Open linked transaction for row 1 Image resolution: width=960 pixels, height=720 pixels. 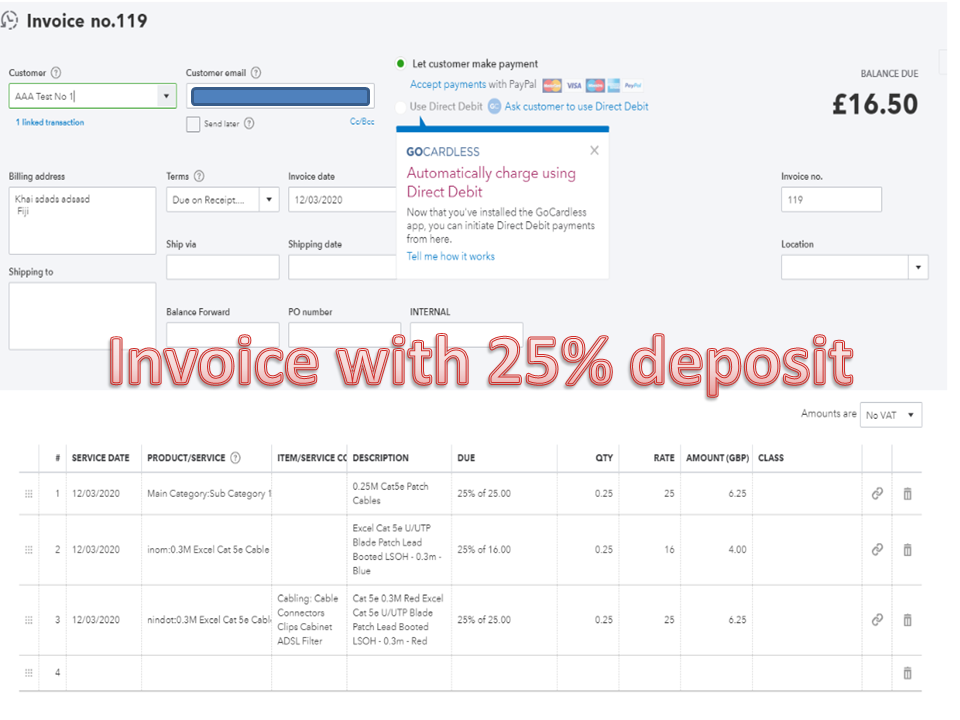pos(877,493)
